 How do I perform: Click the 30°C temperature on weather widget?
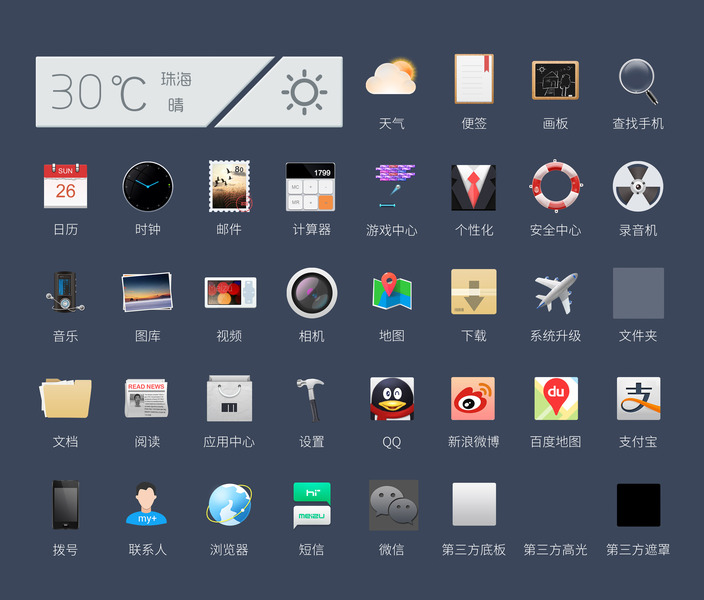98,92
